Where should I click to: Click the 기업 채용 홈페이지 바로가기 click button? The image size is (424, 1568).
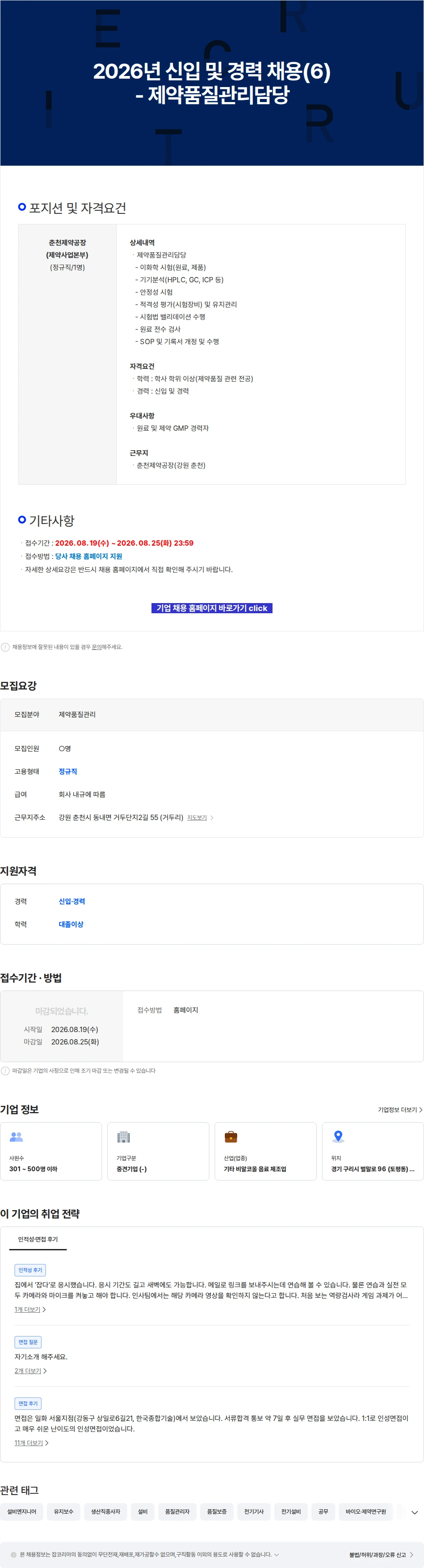click(x=212, y=607)
